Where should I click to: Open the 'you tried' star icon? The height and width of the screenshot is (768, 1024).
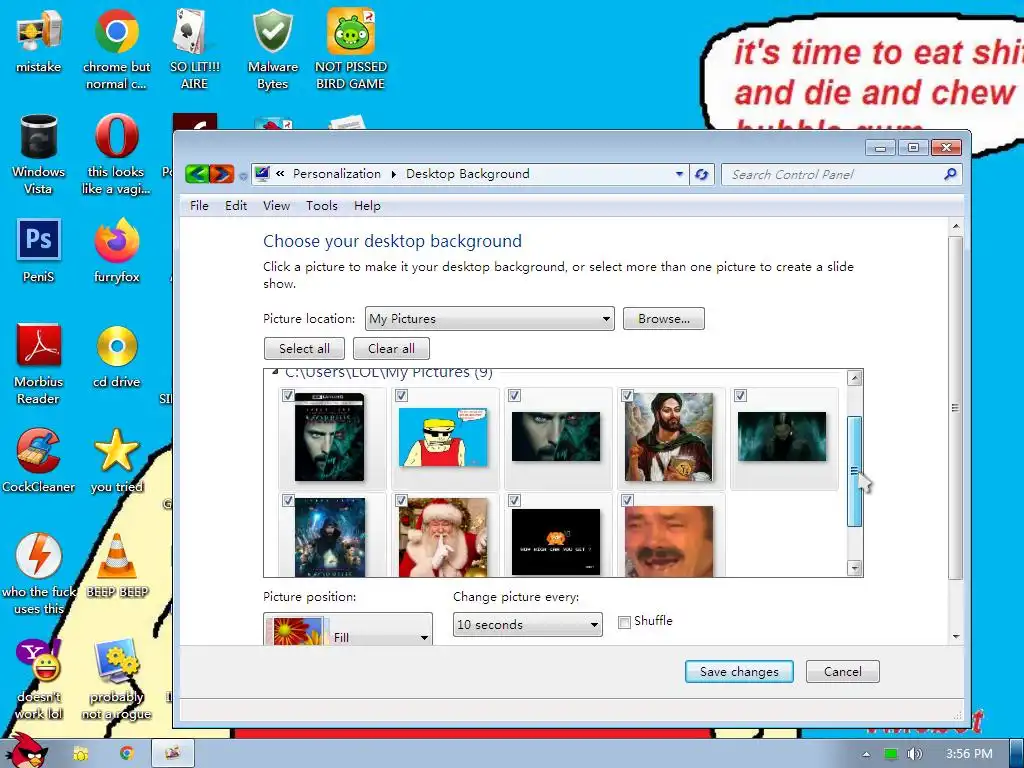[x=116, y=460]
